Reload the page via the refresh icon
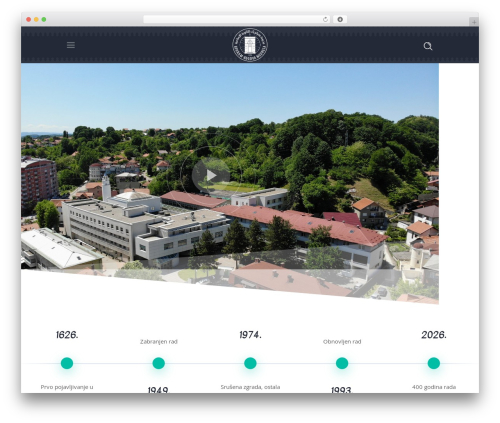500x423 pixels. (x=325, y=19)
